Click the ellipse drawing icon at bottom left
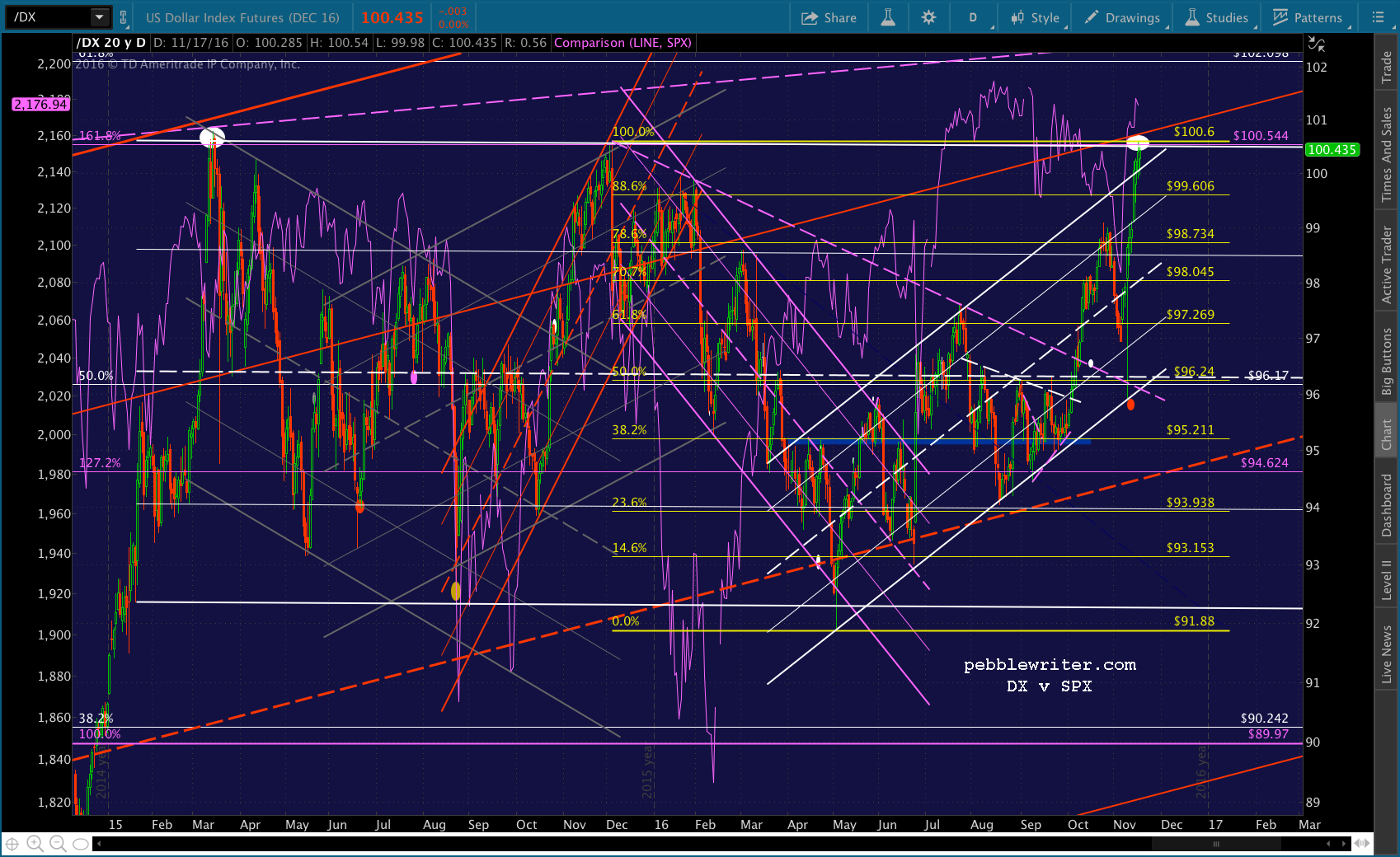The height and width of the screenshot is (857, 1400). coord(80,844)
